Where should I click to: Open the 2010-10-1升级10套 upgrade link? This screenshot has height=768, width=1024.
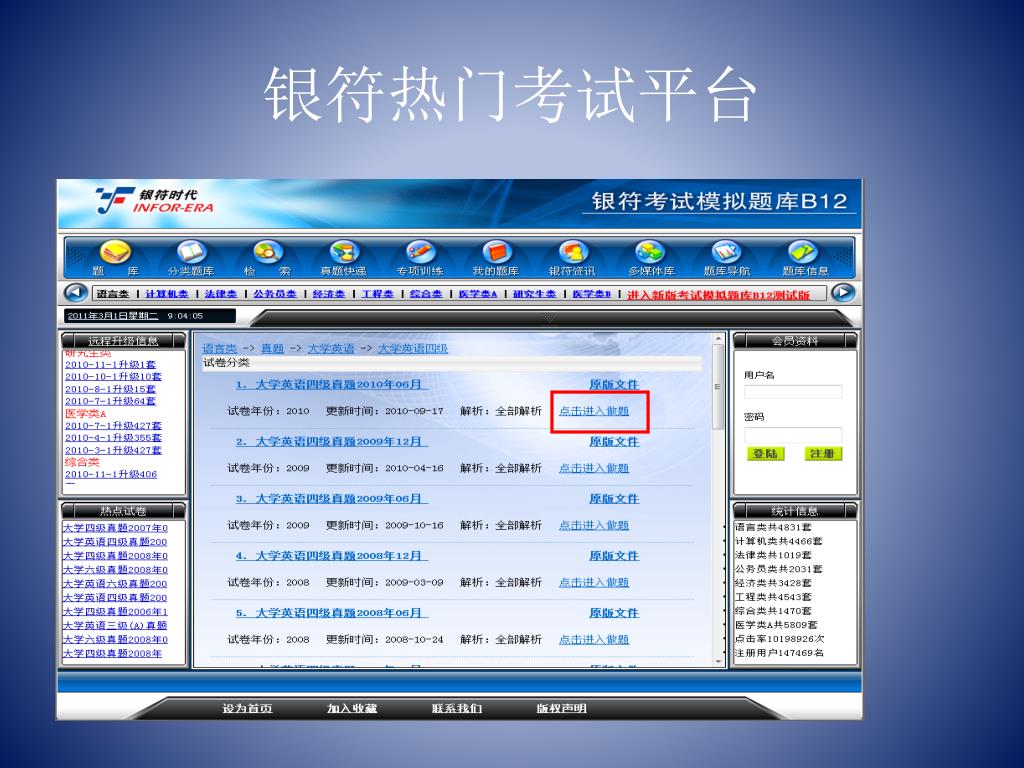[x=113, y=377]
